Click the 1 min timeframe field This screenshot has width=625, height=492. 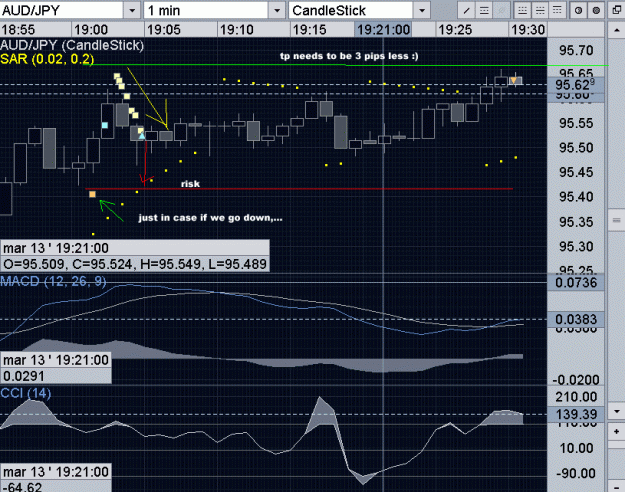tap(206, 11)
